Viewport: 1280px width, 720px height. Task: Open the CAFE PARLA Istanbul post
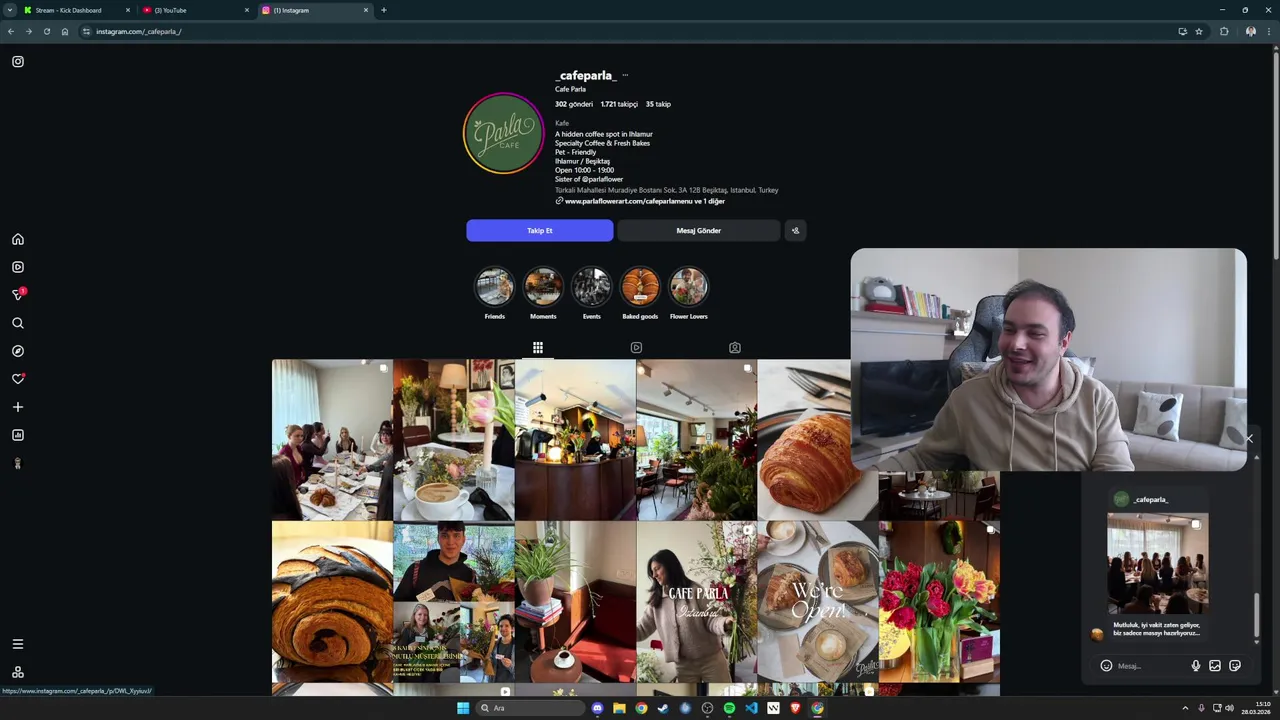(696, 601)
